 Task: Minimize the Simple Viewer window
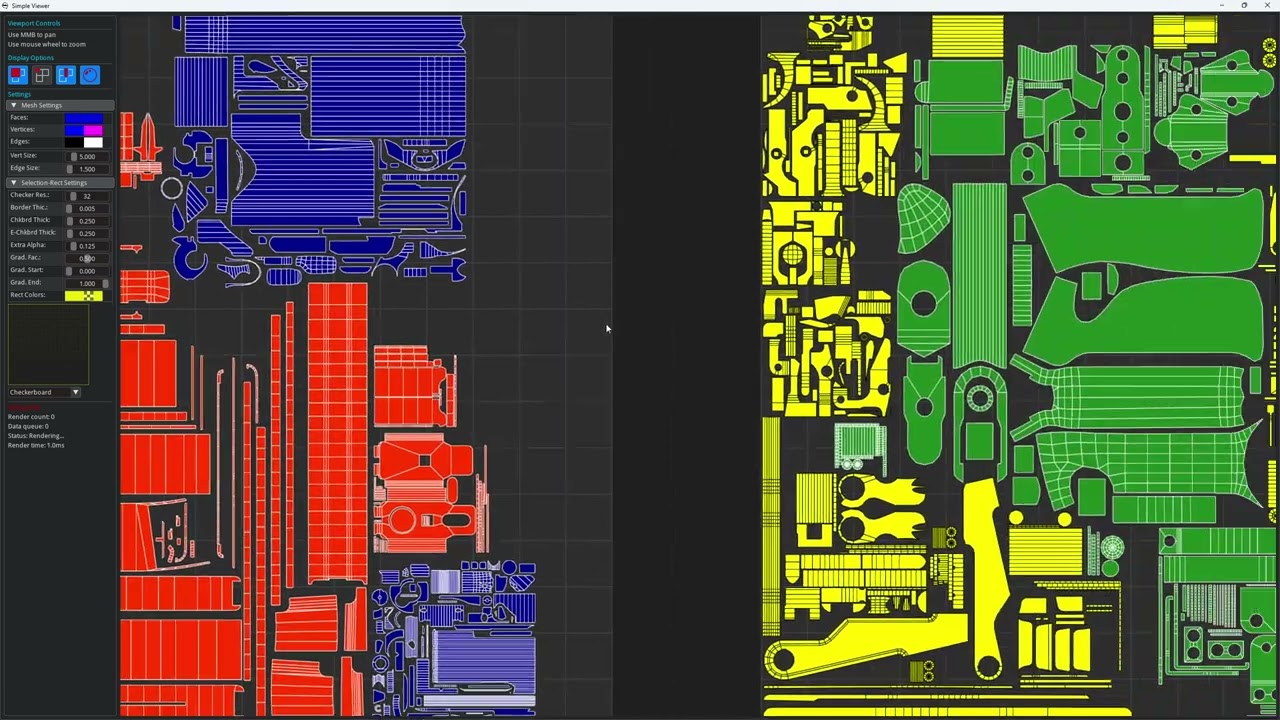1220,6
